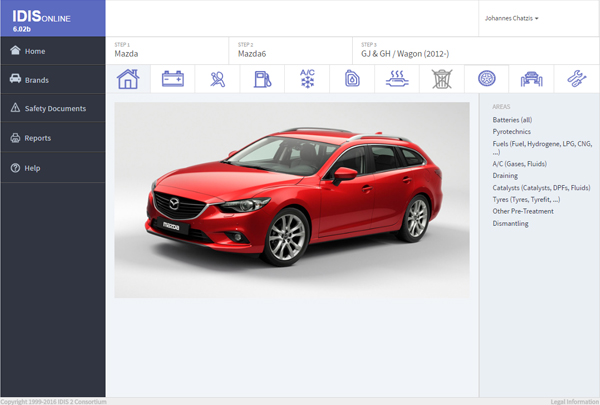Click the car icon next to Brands

15,79
